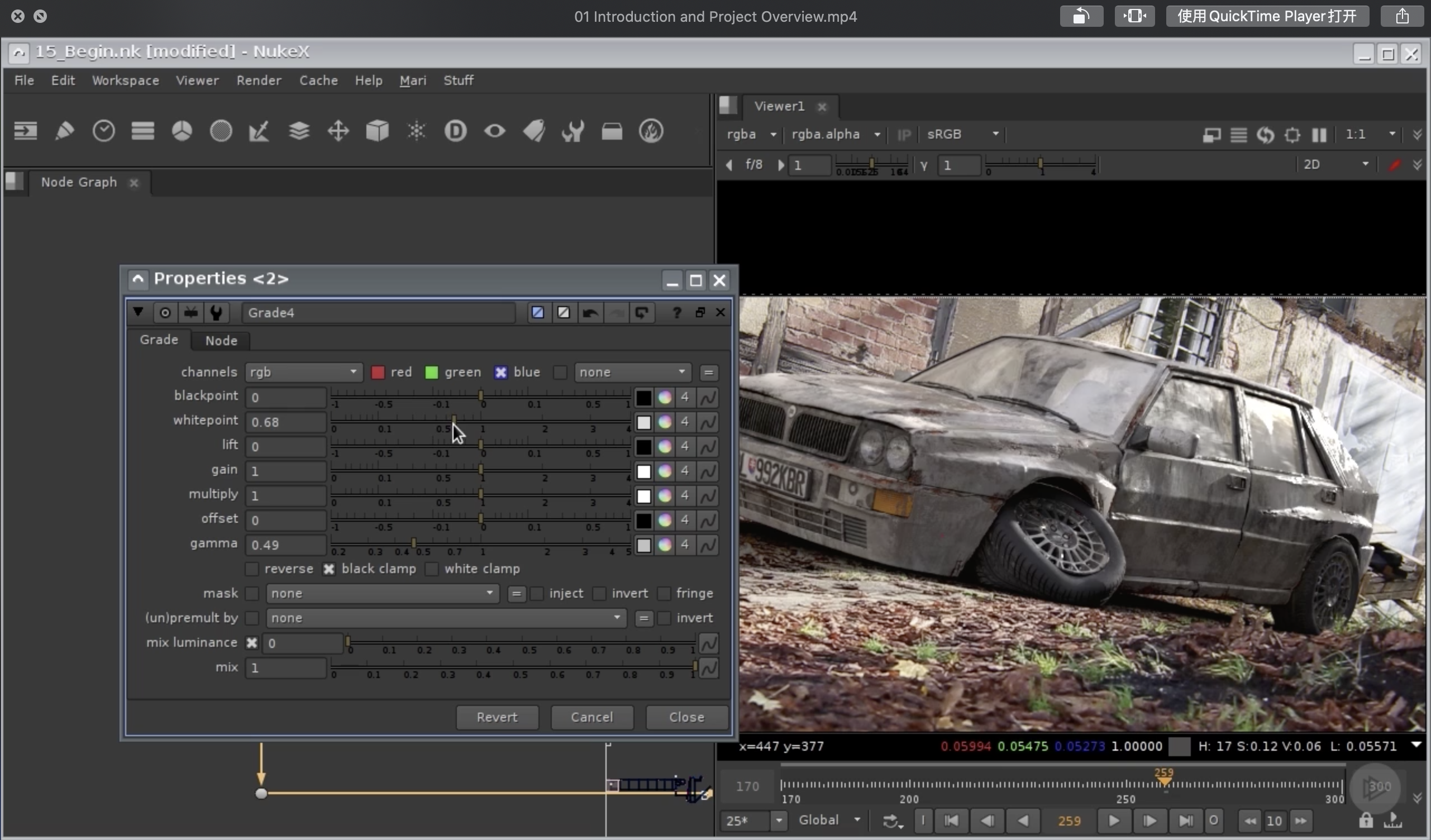This screenshot has height=840, width=1431.
Task: Open the (un)premult by none dropdown
Action: point(446,618)
